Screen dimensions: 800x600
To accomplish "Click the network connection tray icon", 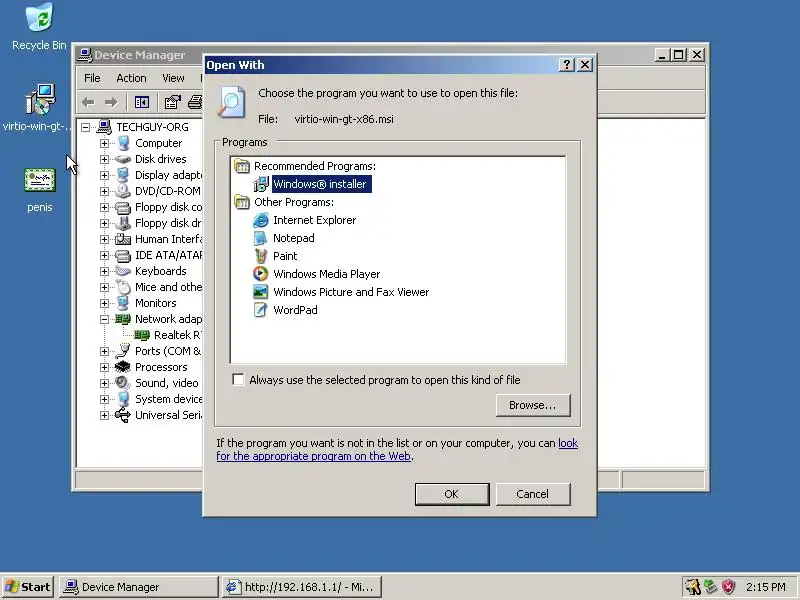I will 710,587.
